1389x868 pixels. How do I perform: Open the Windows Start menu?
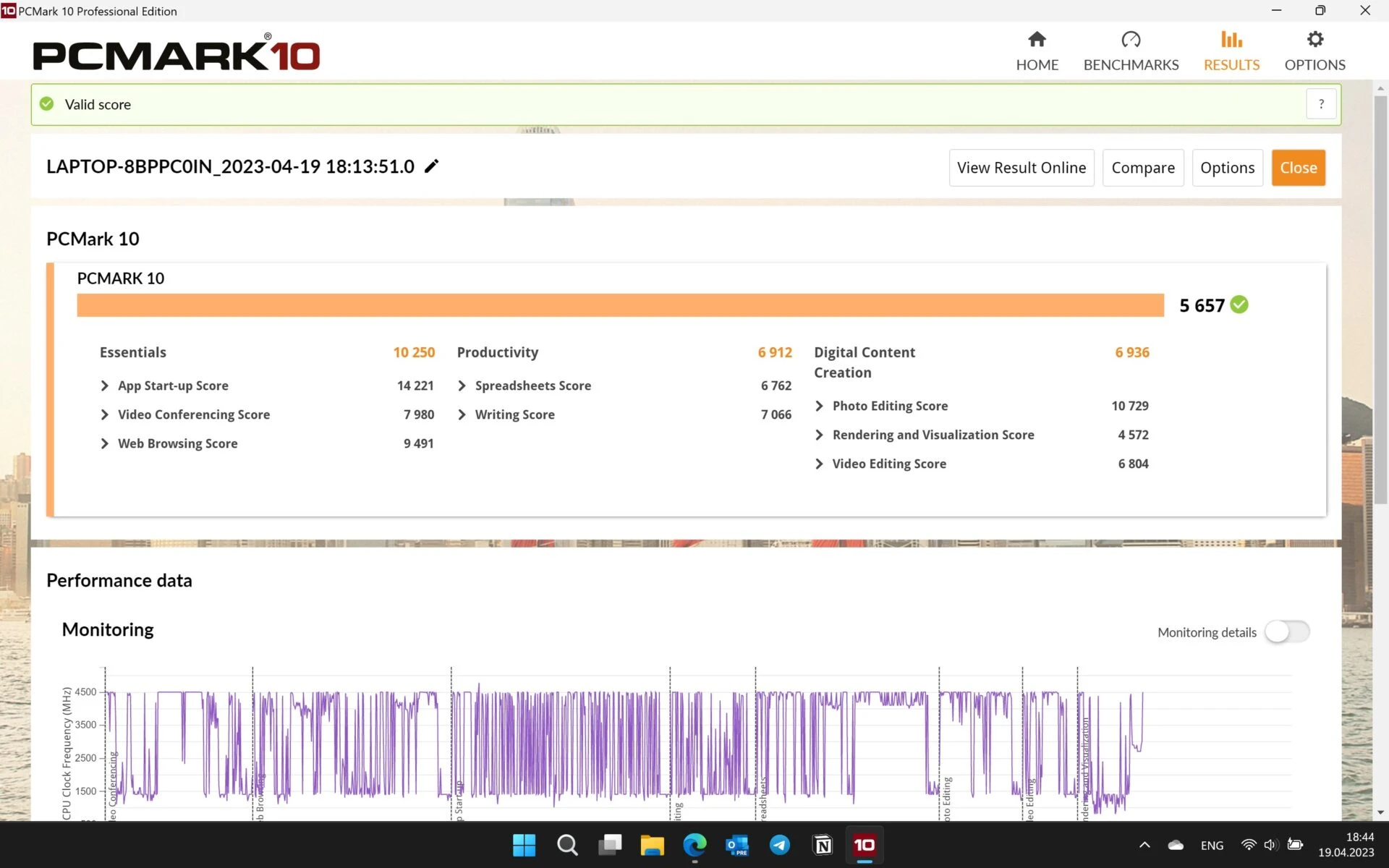coord(524,845)
